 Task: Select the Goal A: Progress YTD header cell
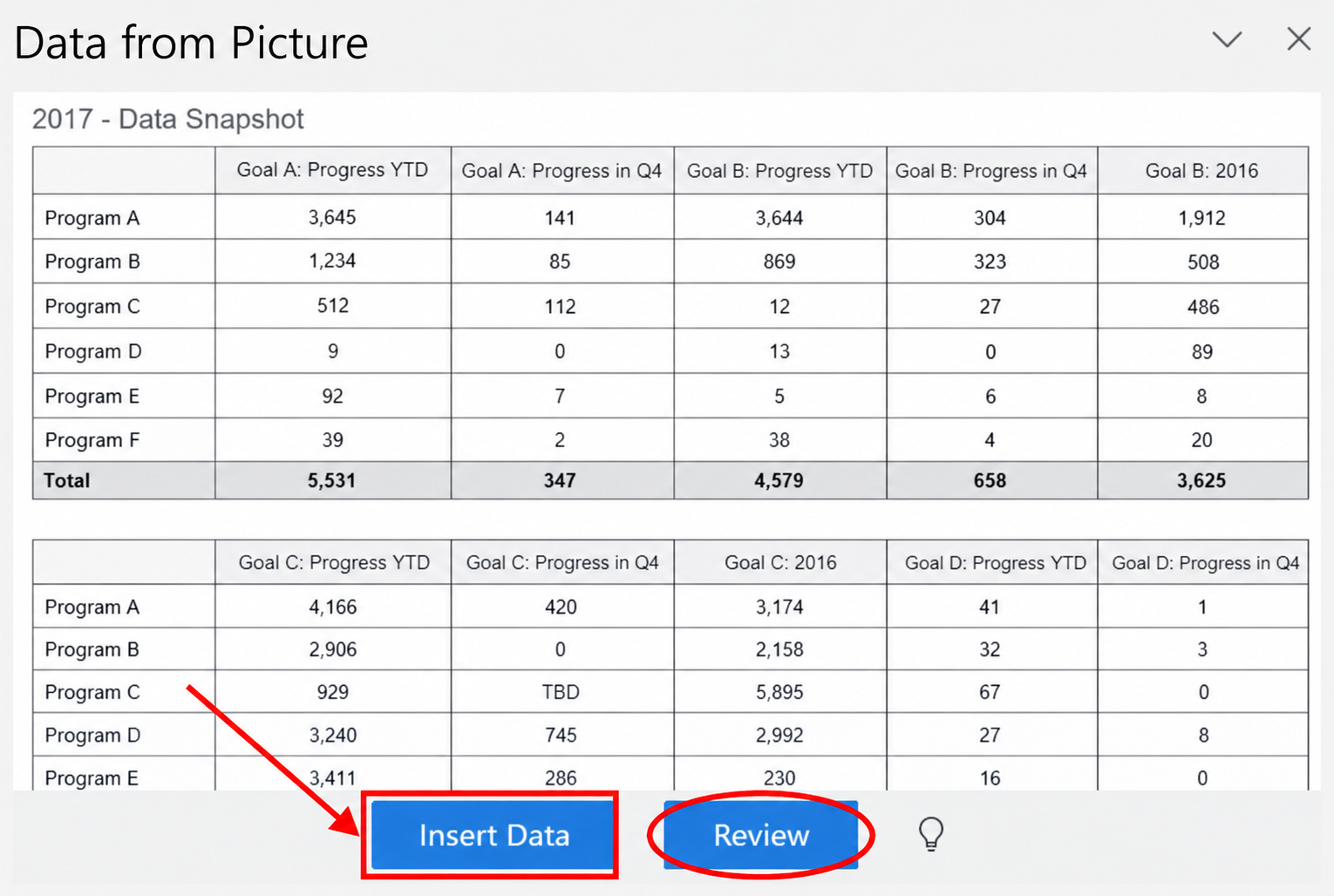[333, 170]
